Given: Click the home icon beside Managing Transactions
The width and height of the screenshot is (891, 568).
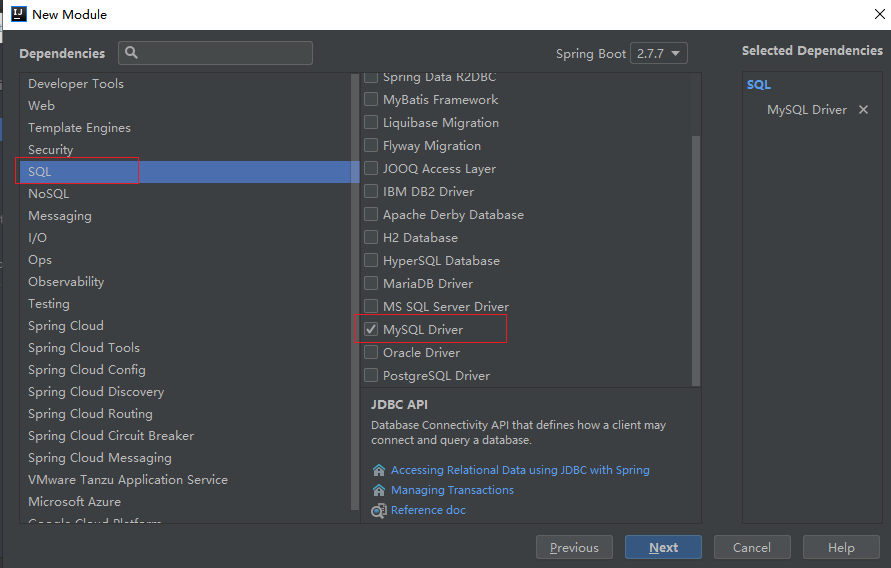Looking at the screenshot, I should pyautogui.click(x=378, y=490).
